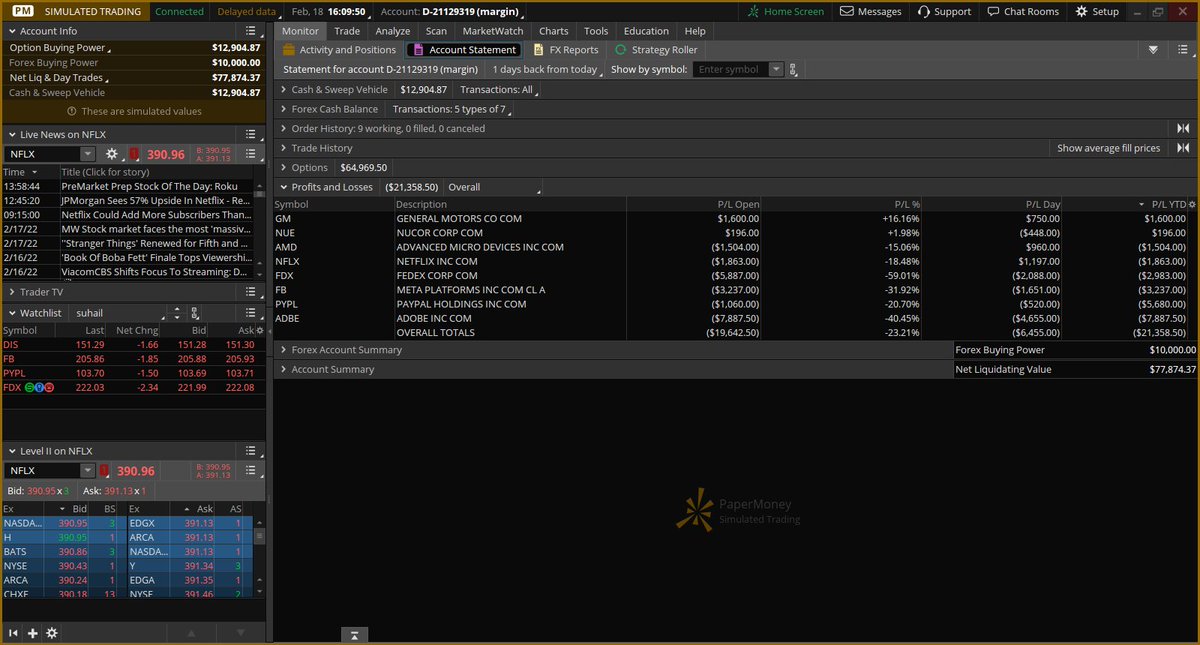Expand Cash & Sweep Vehicle section
This screenshot has height=645, width=1200.
[283, 90]
